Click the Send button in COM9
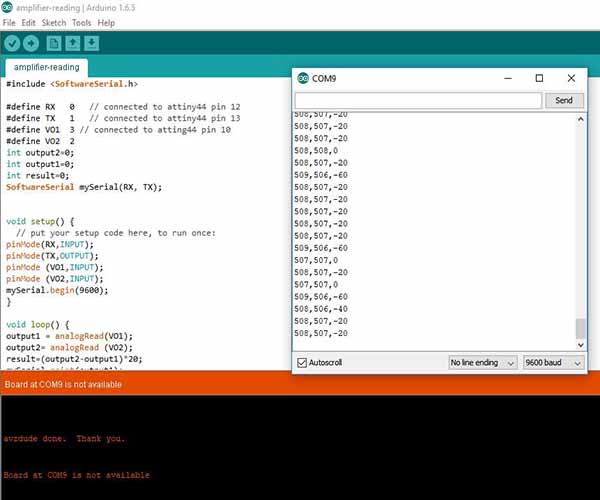The width and height of the screenshot is (600, 500). [x=564, y=101]
